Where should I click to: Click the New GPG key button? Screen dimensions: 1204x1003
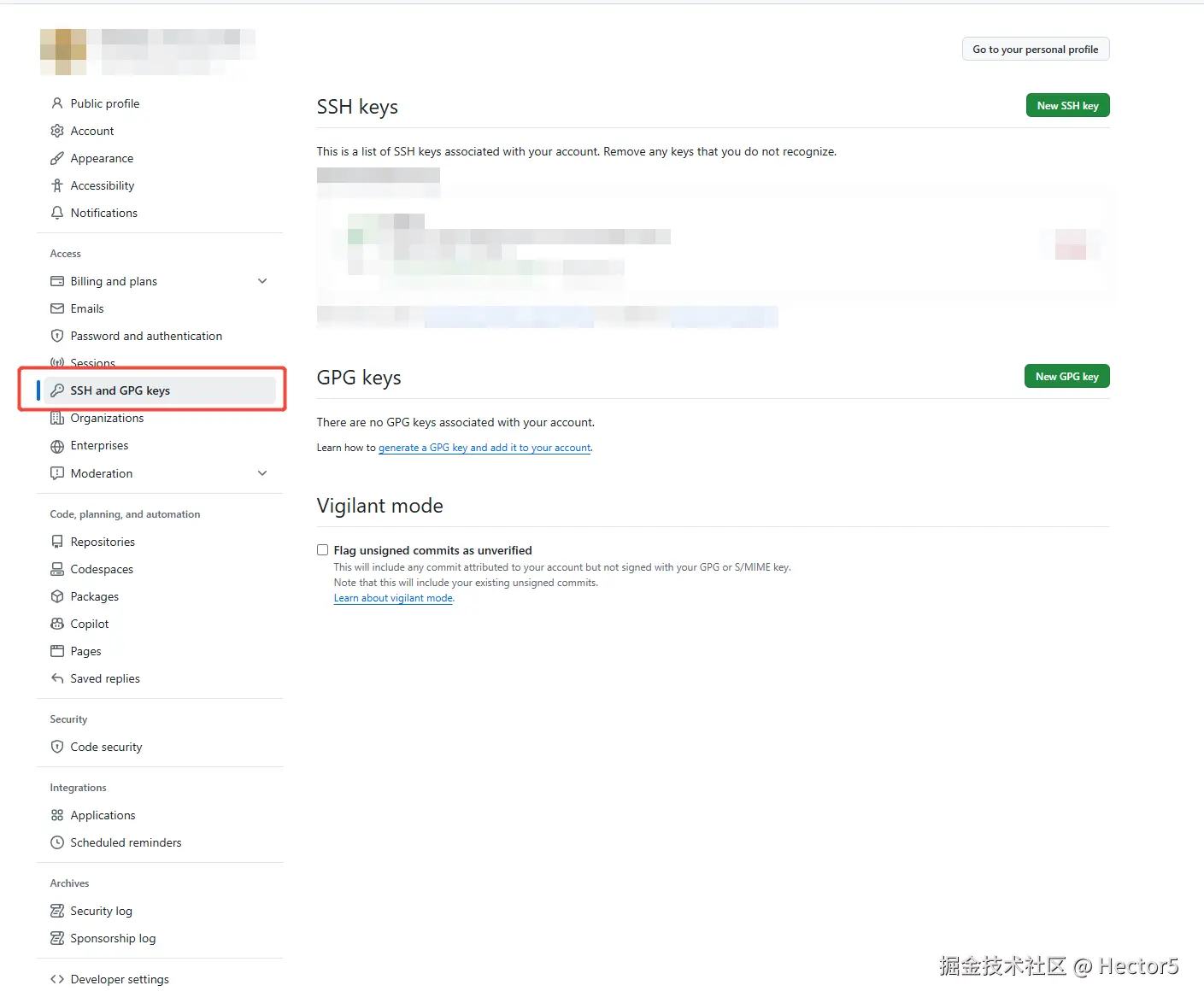coord(1066,376)
